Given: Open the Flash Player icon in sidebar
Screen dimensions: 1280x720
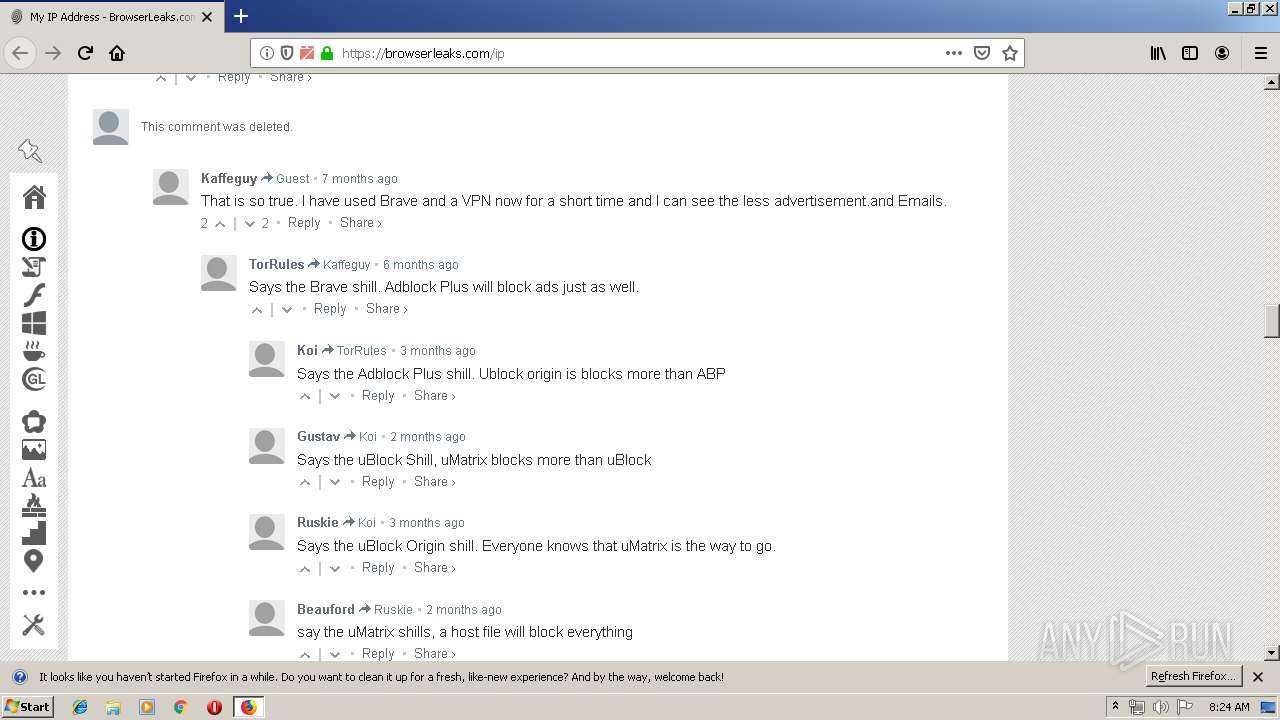Looking at the screenshot, I should pyautogui.click(x=34, y=295).
